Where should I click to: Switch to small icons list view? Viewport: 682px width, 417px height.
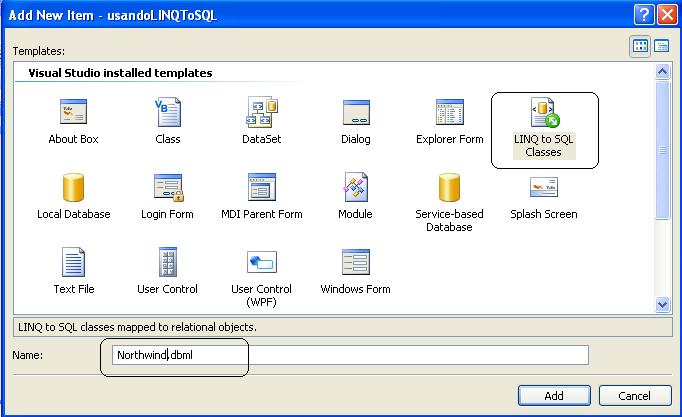(x=662, y=46)
